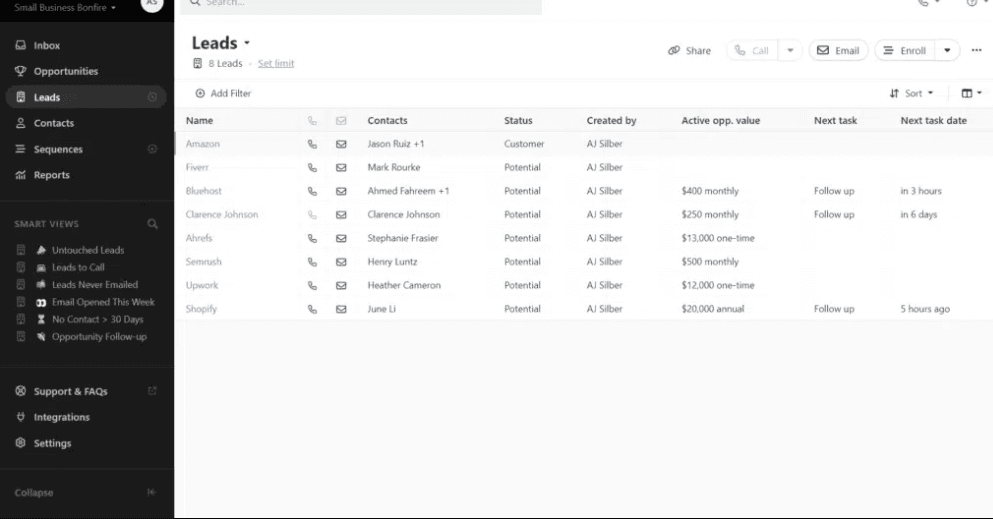The height and width of the screenshot is (519, 993).
Task: Open the Untouched Leads smart view
Action: coord(87,250)
